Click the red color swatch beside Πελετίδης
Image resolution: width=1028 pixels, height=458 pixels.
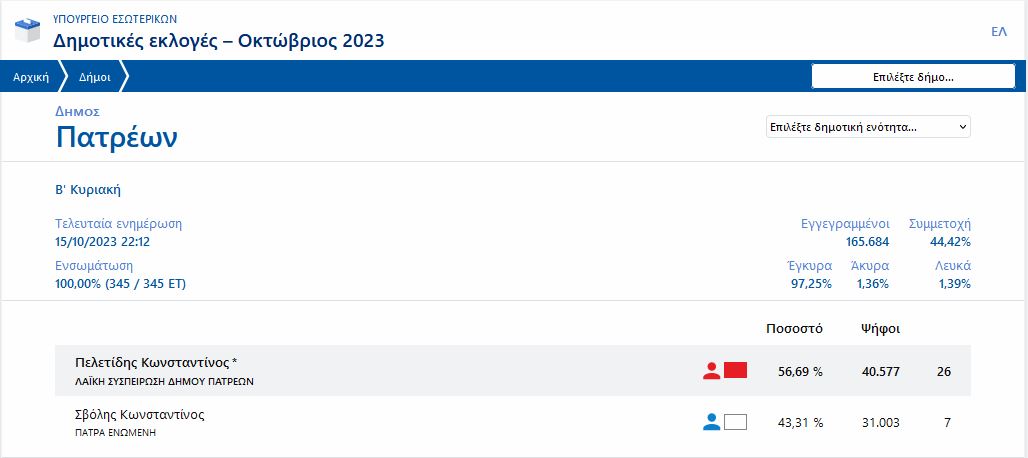click(x=736, y=371)
